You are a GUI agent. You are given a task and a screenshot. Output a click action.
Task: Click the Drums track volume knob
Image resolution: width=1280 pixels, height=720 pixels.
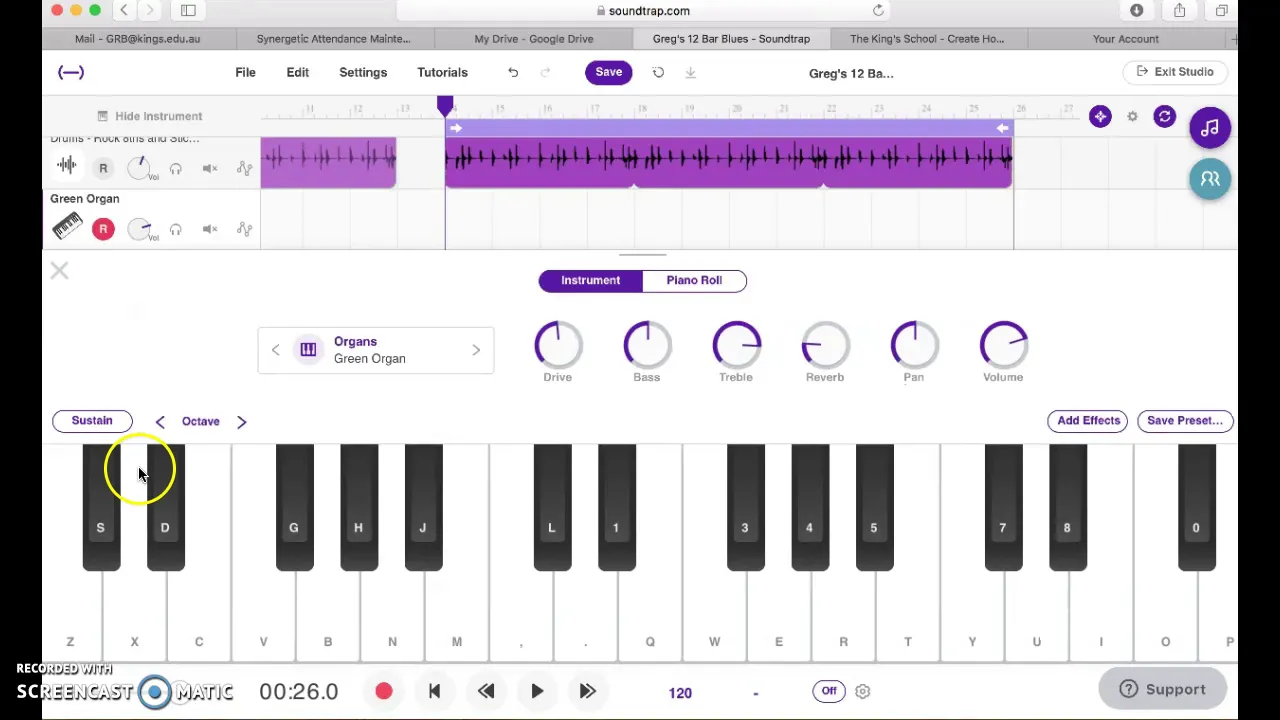pos(140,167)
